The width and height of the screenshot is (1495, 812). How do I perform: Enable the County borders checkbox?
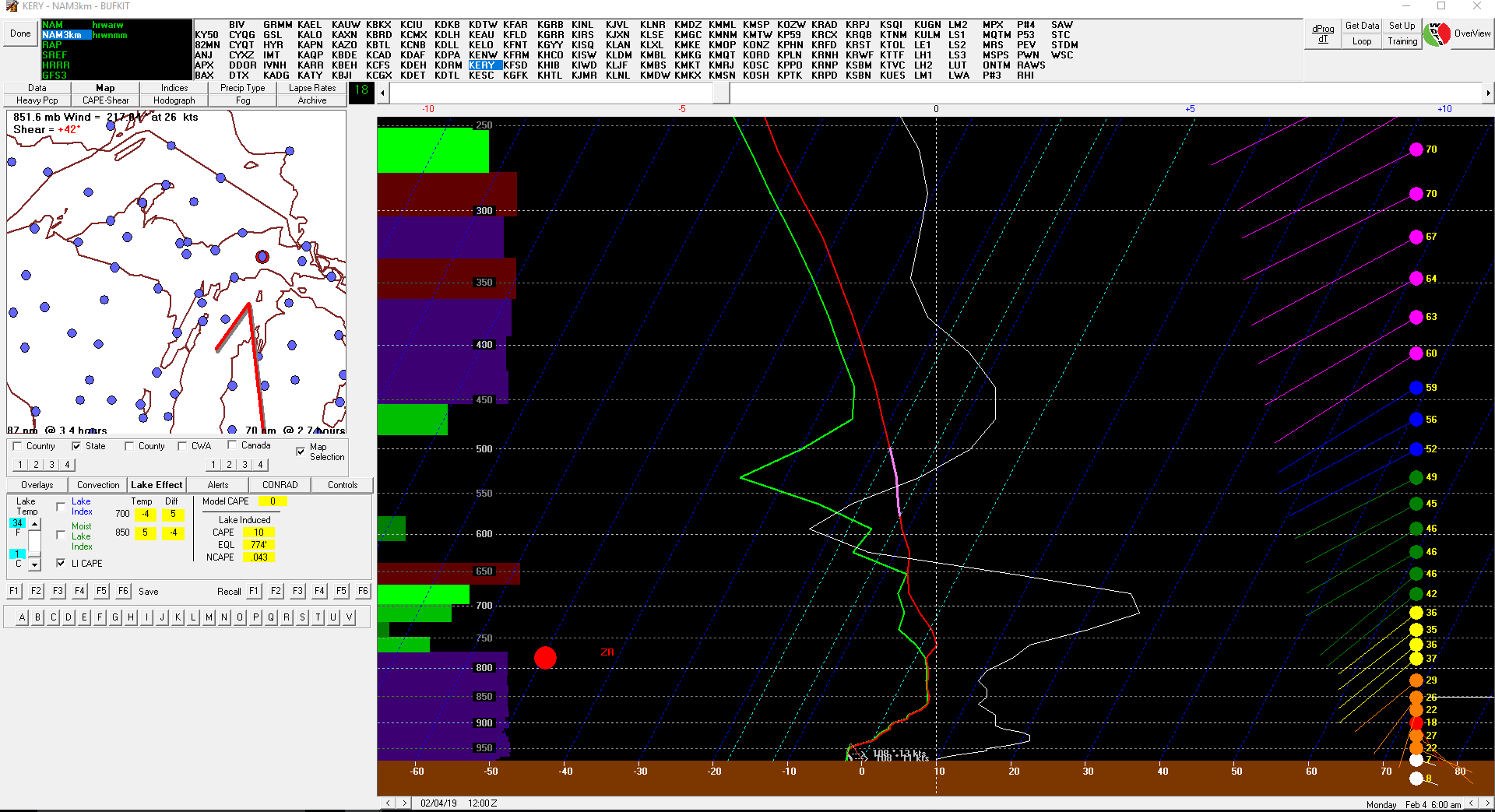tap(129, 446)
